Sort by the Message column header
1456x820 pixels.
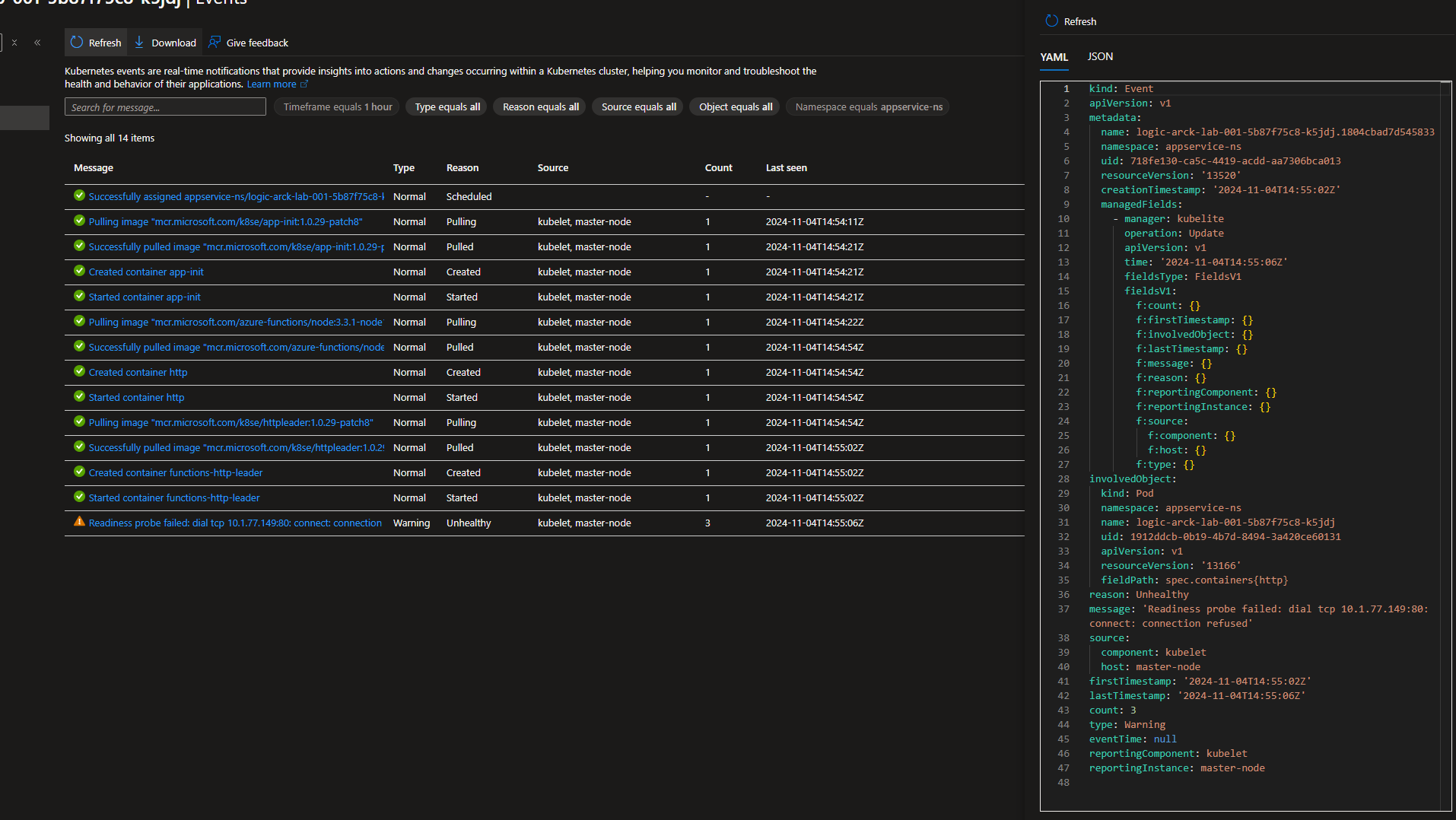(x=94, y=168)
